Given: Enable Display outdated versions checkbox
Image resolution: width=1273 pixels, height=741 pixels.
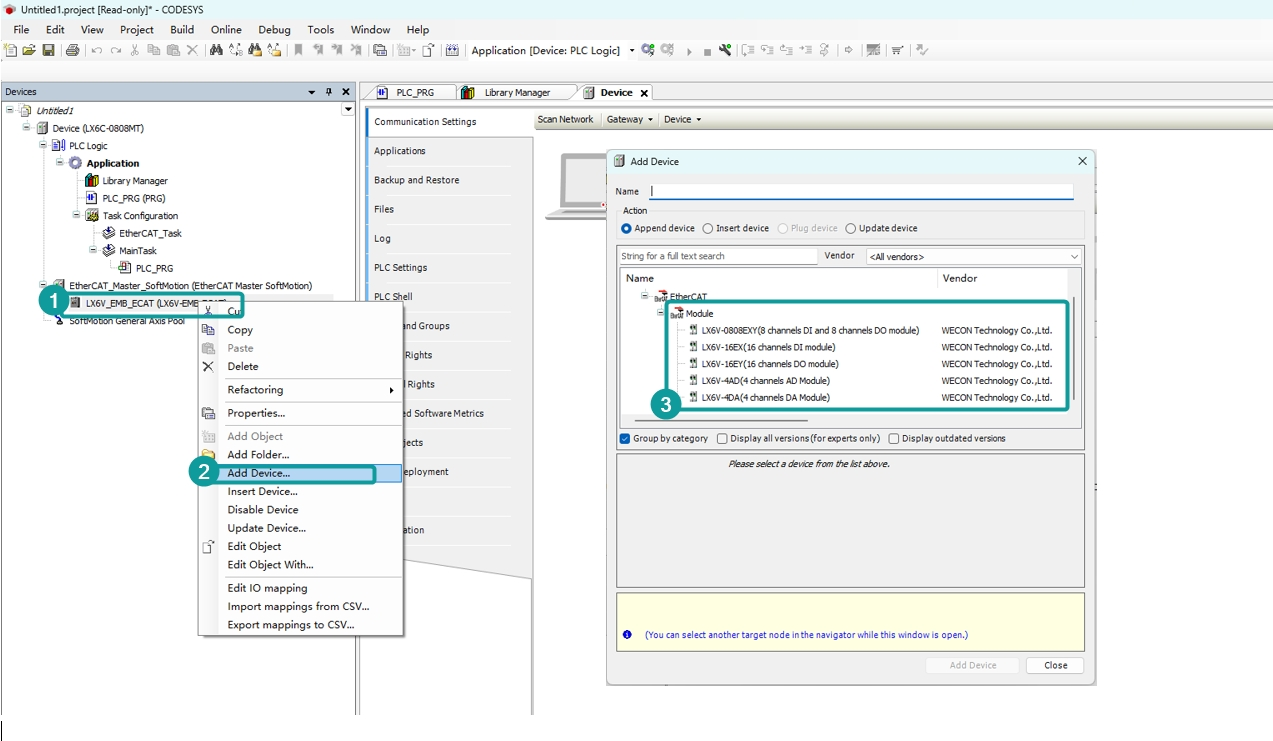Looking at the screenshot, I should pos(894,439).
